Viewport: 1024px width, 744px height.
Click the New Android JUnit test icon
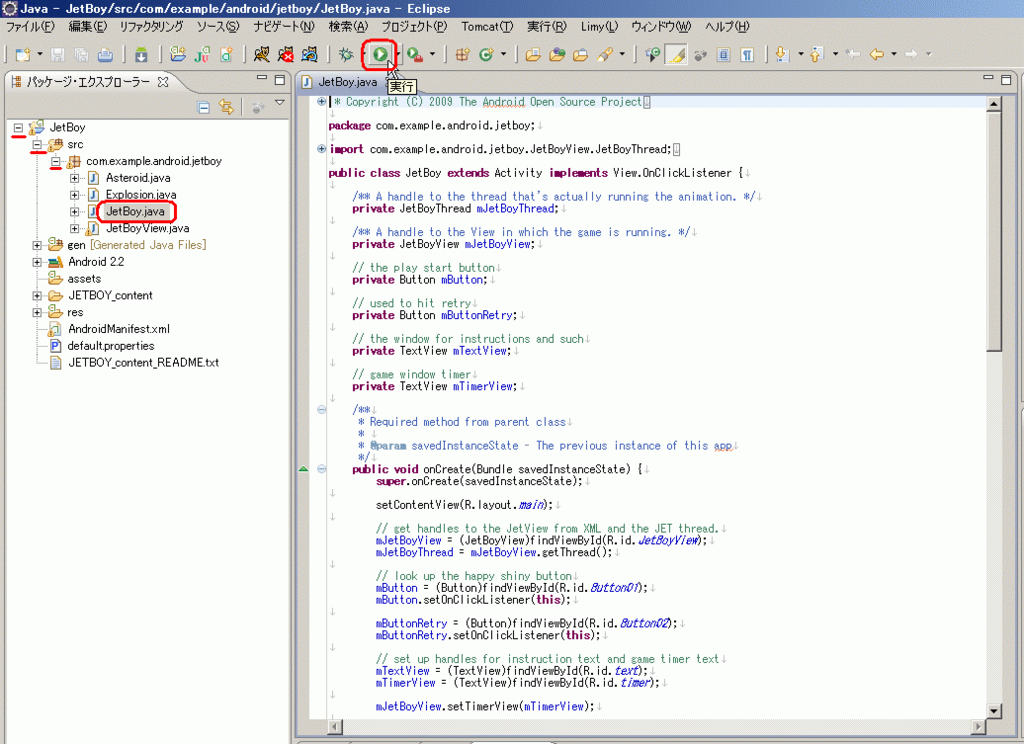click(x=202, y=54)
